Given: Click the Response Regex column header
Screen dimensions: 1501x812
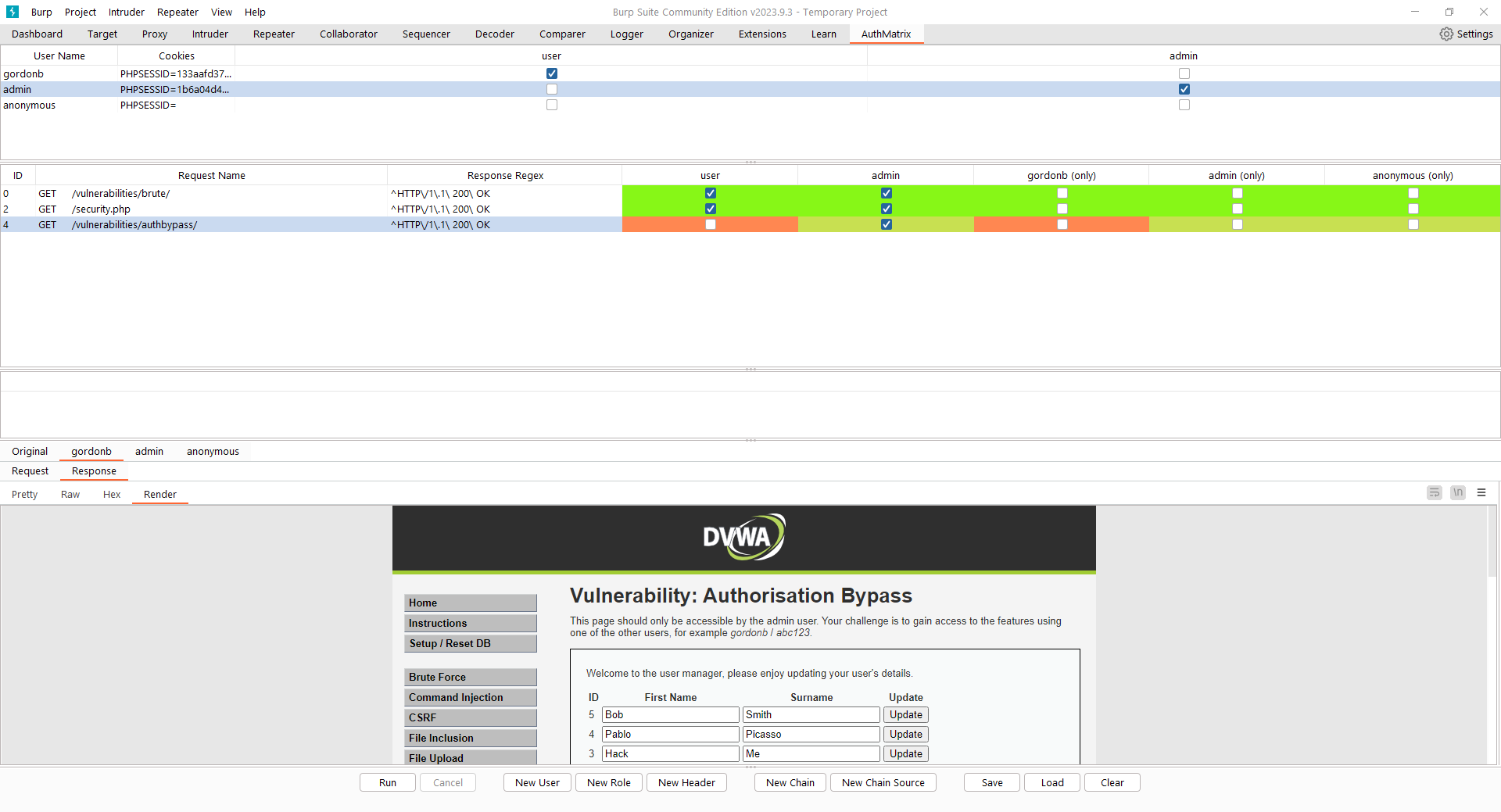Looking at the screenshot, I should coord(505,175).
